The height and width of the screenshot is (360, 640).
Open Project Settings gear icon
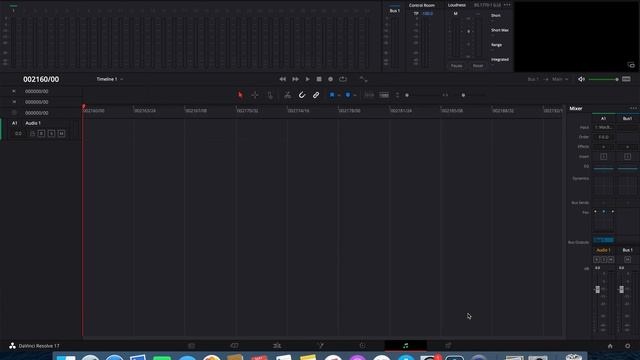tap(627, 346)
